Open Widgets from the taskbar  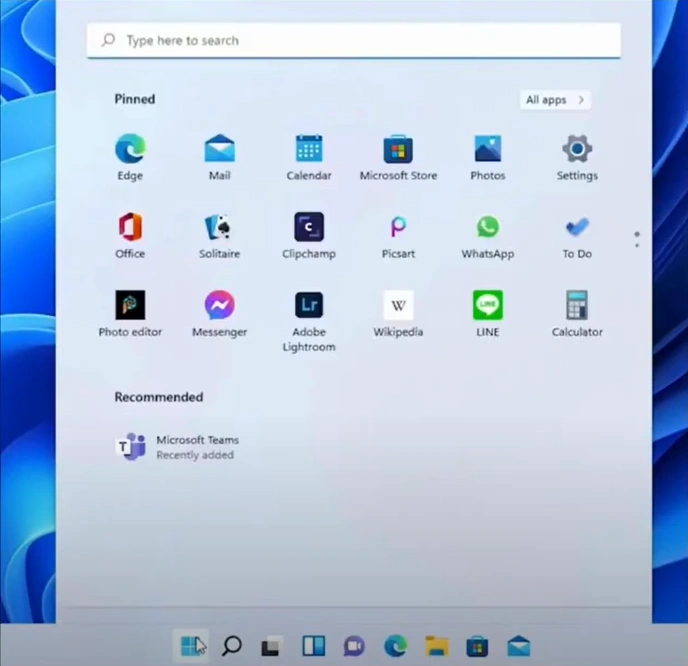click(313, 646)
